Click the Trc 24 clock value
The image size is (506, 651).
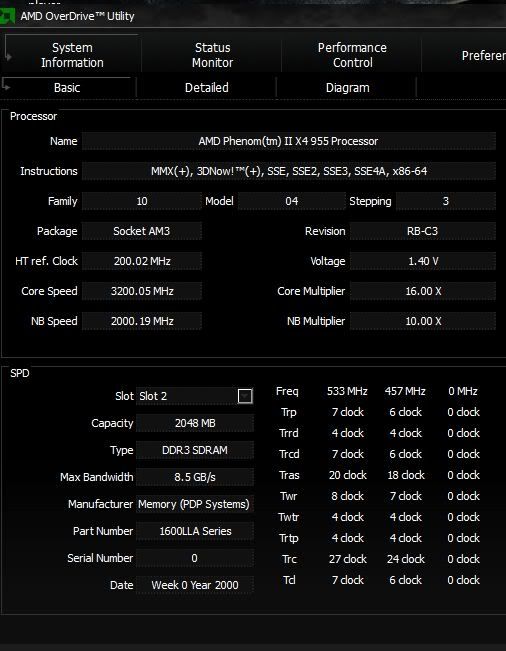[x=406, y=559]
